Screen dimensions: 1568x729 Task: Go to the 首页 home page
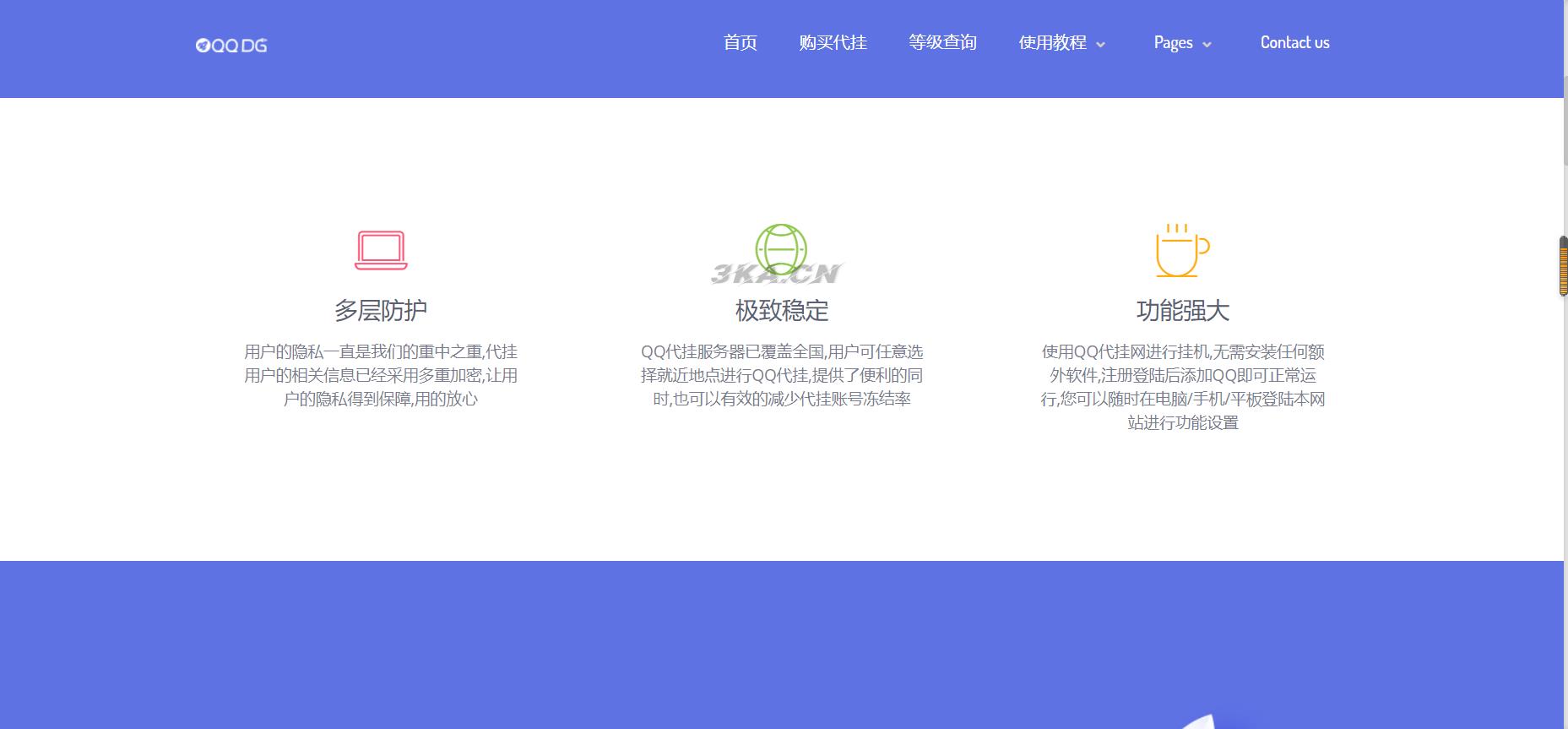740,42
